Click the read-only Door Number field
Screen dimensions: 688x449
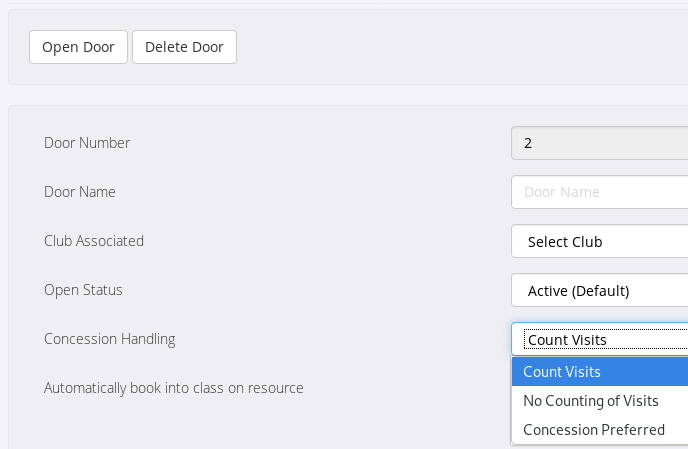point(600,143)
